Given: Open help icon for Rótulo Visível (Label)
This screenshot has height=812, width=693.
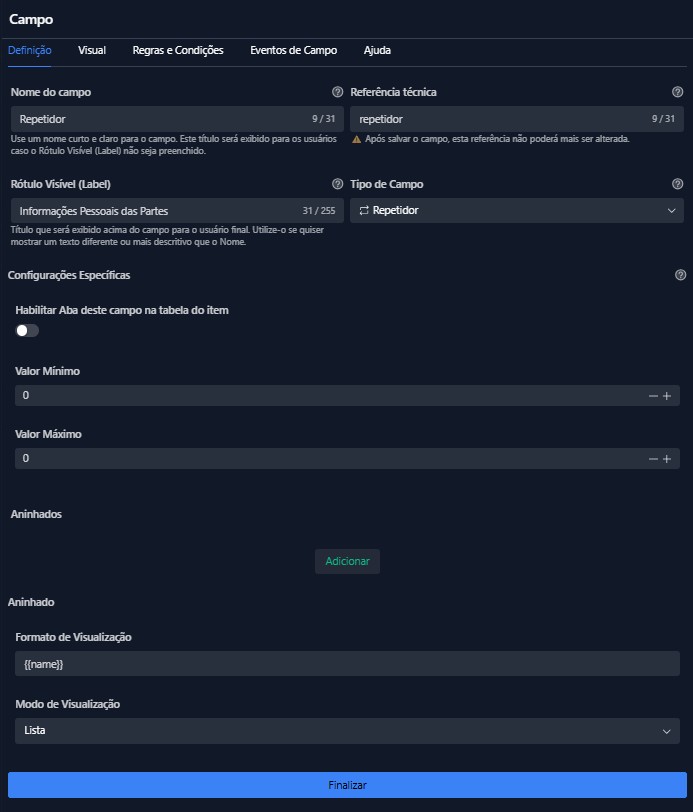Looking at the screenshot, I should tap(338, 184).
